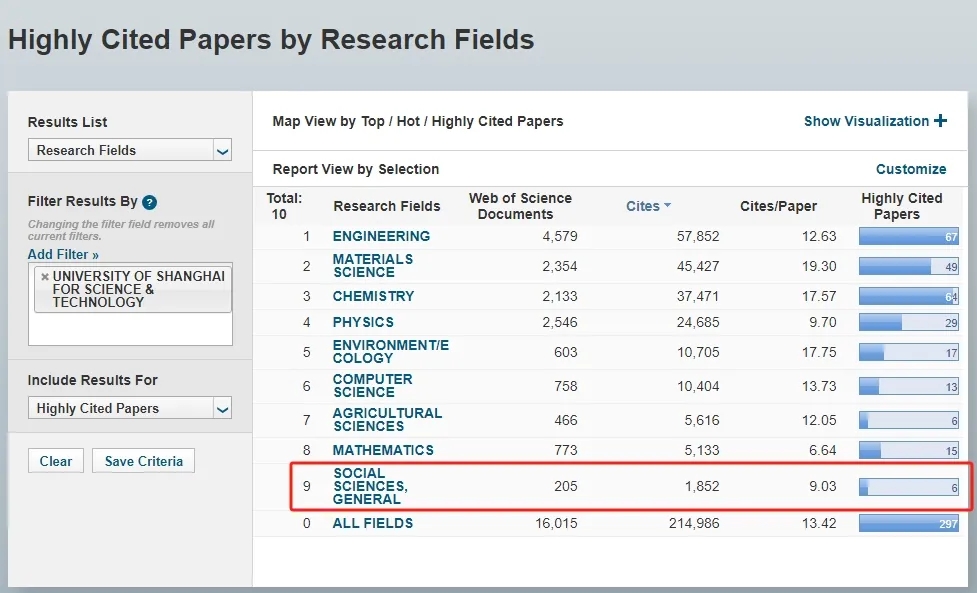Select Highly Cited Papers map view
Image resolution: width=977 pixels, height=593 pixels.
click(497, 121)
